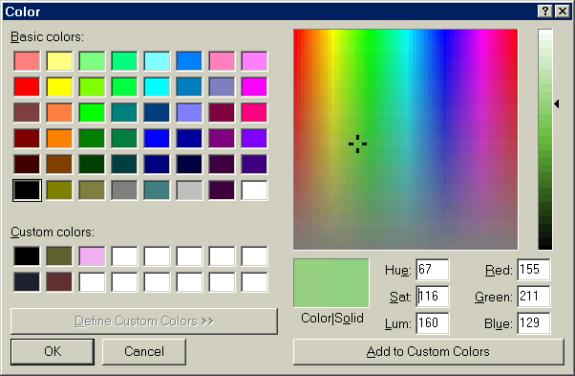Click the Color|Solid light green preview box
The width and height of the screenshot is (575, 376).
[331, 282]
